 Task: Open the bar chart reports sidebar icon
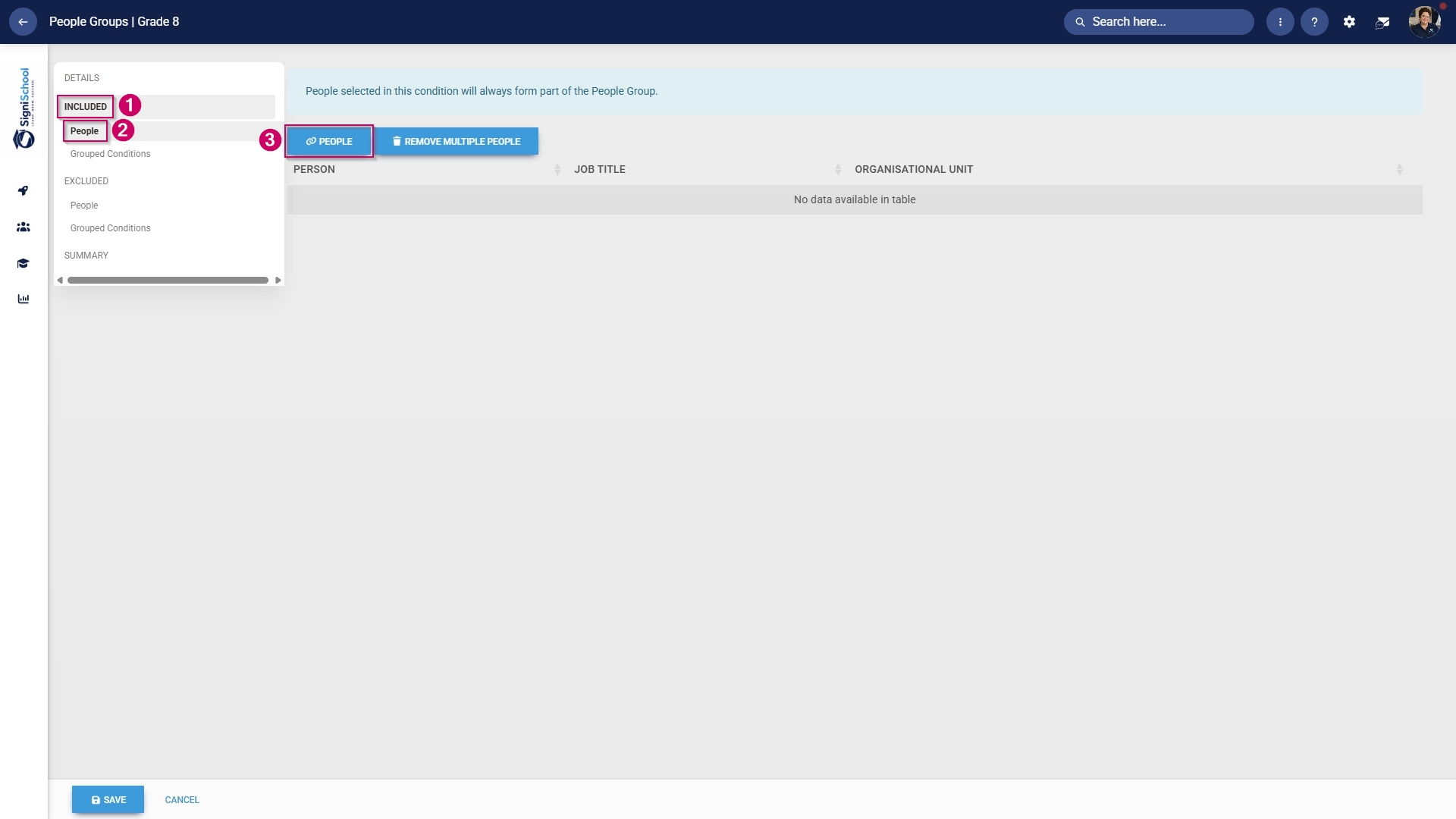click(24, 299)
